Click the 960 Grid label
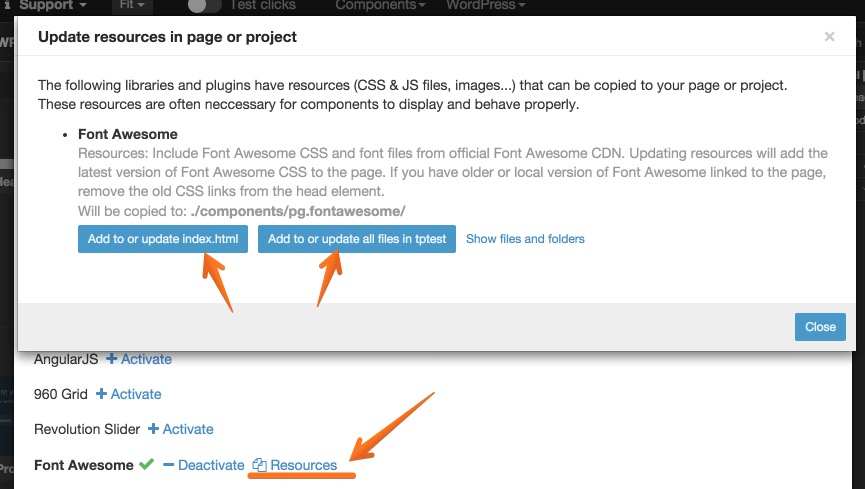 pos(61,394)
